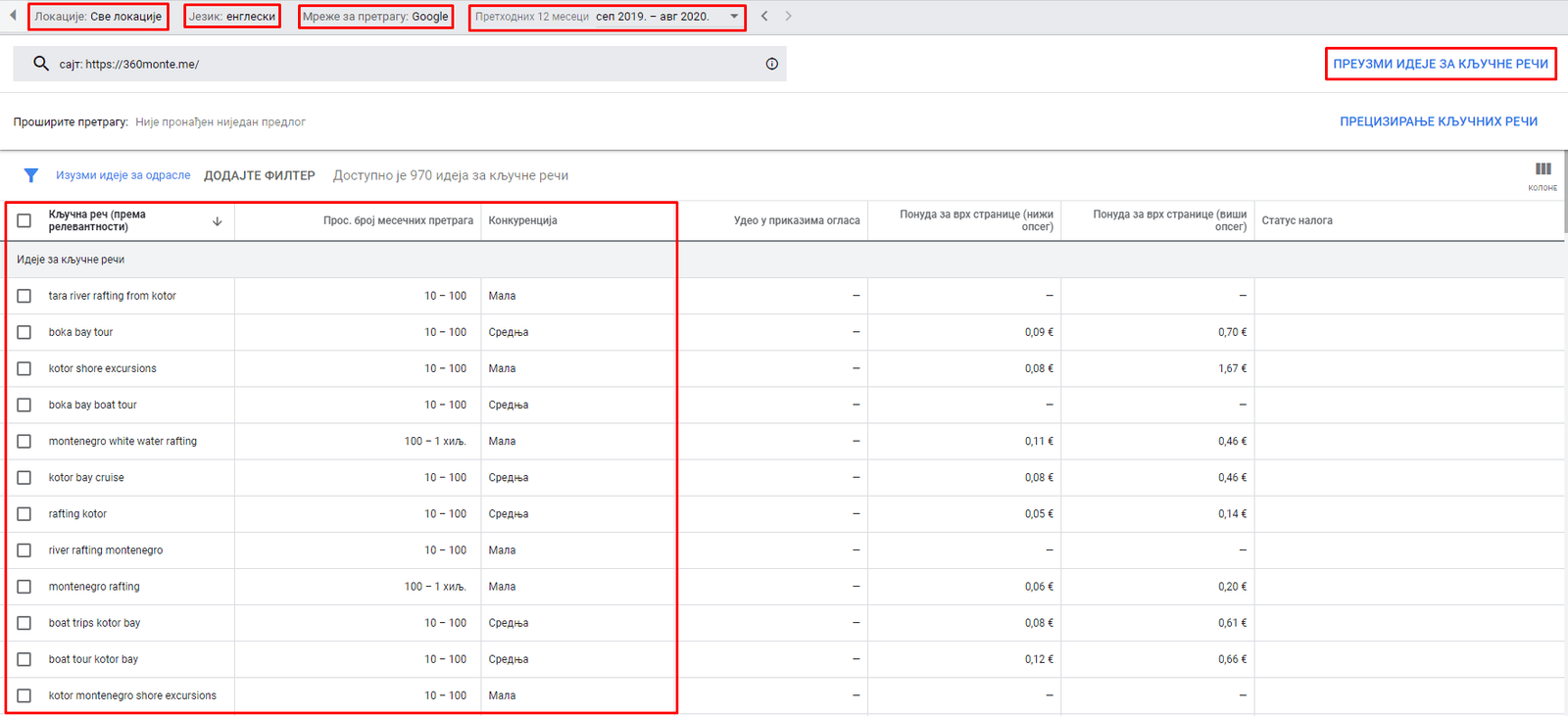Screen dimensions: 1568x716
Task: Change the Језик language setting
Action: (232, 17)
